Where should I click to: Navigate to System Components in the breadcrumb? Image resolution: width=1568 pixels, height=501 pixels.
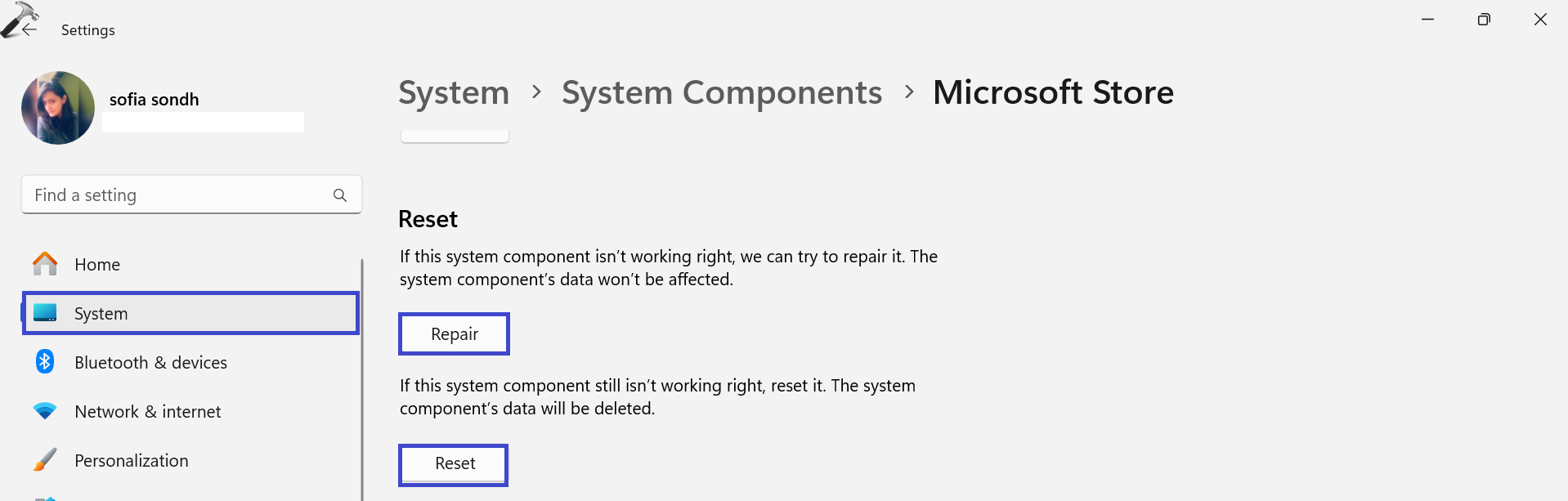pos(721,93)
